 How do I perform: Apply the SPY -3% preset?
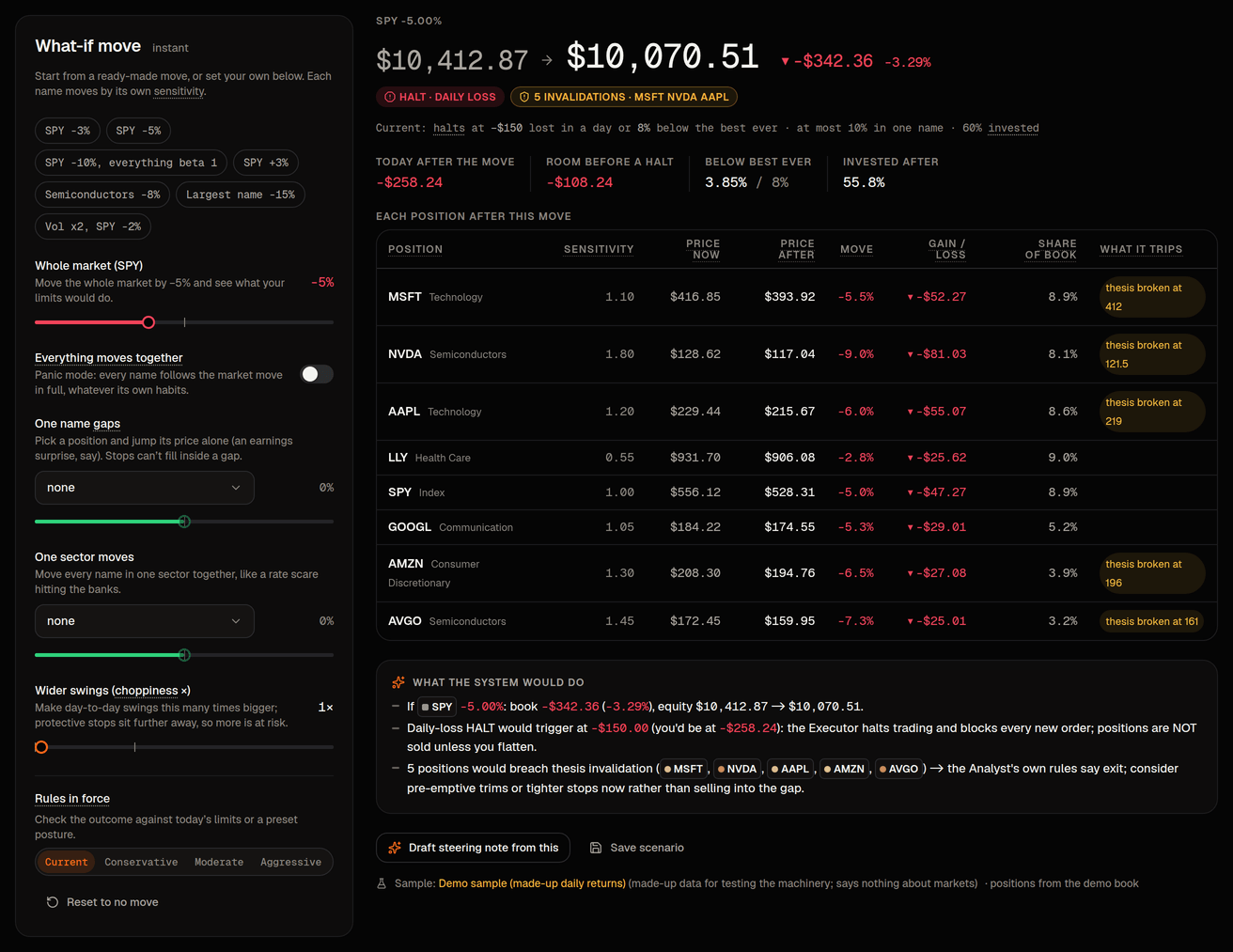[x=68, y=131]
